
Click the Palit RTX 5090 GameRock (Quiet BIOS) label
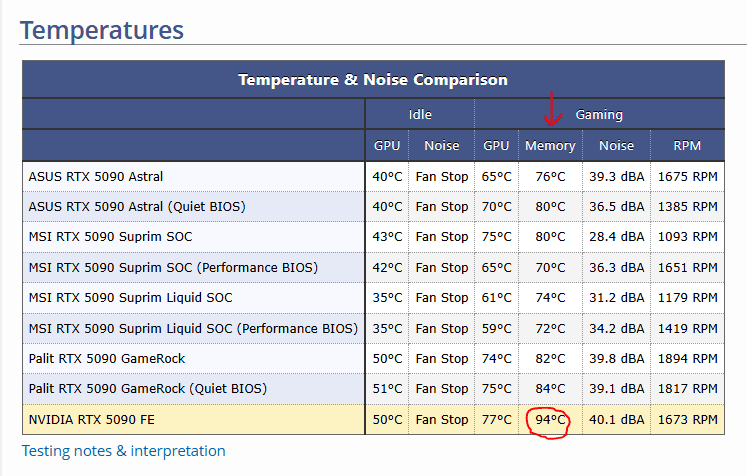[150, 389]
